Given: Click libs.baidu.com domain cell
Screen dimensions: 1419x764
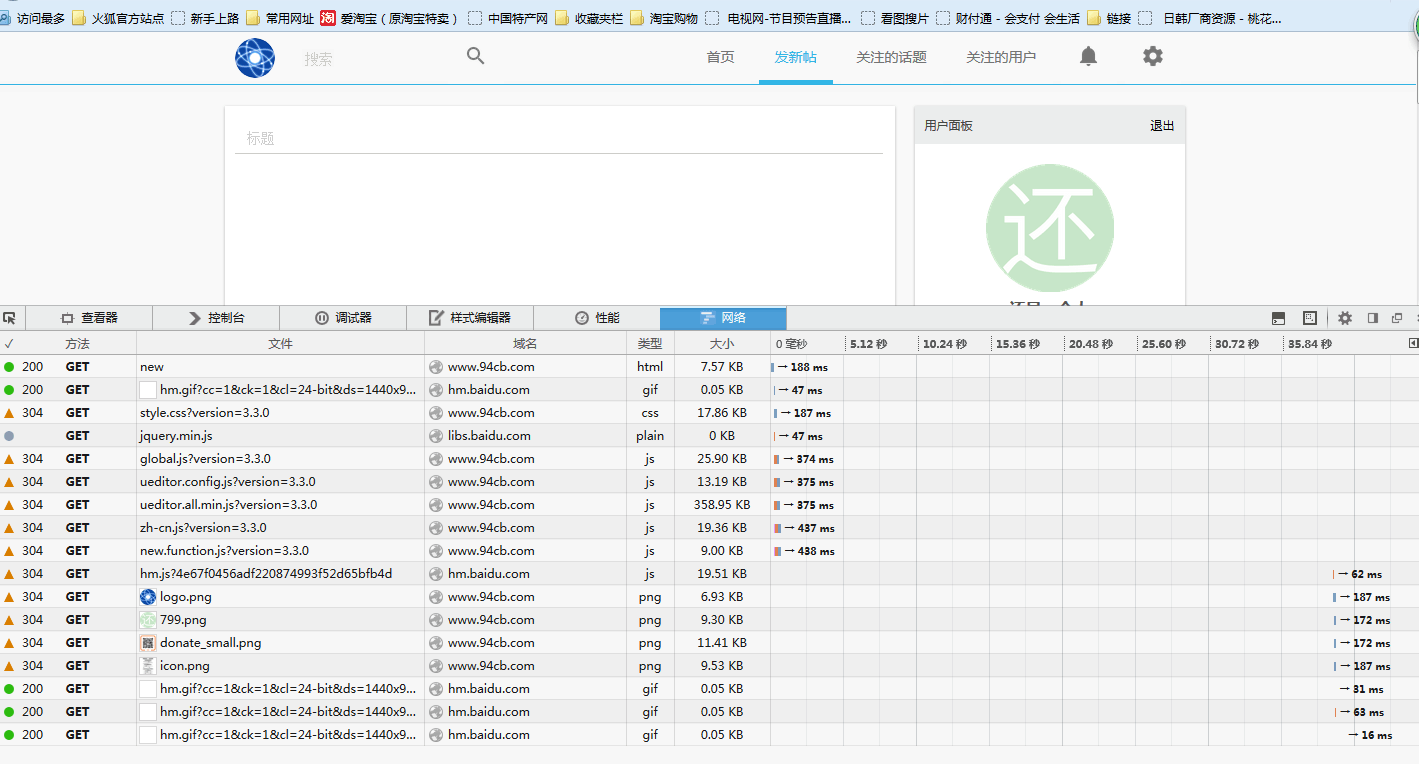Looking at the screenshot, I should (x=525, y=436).
